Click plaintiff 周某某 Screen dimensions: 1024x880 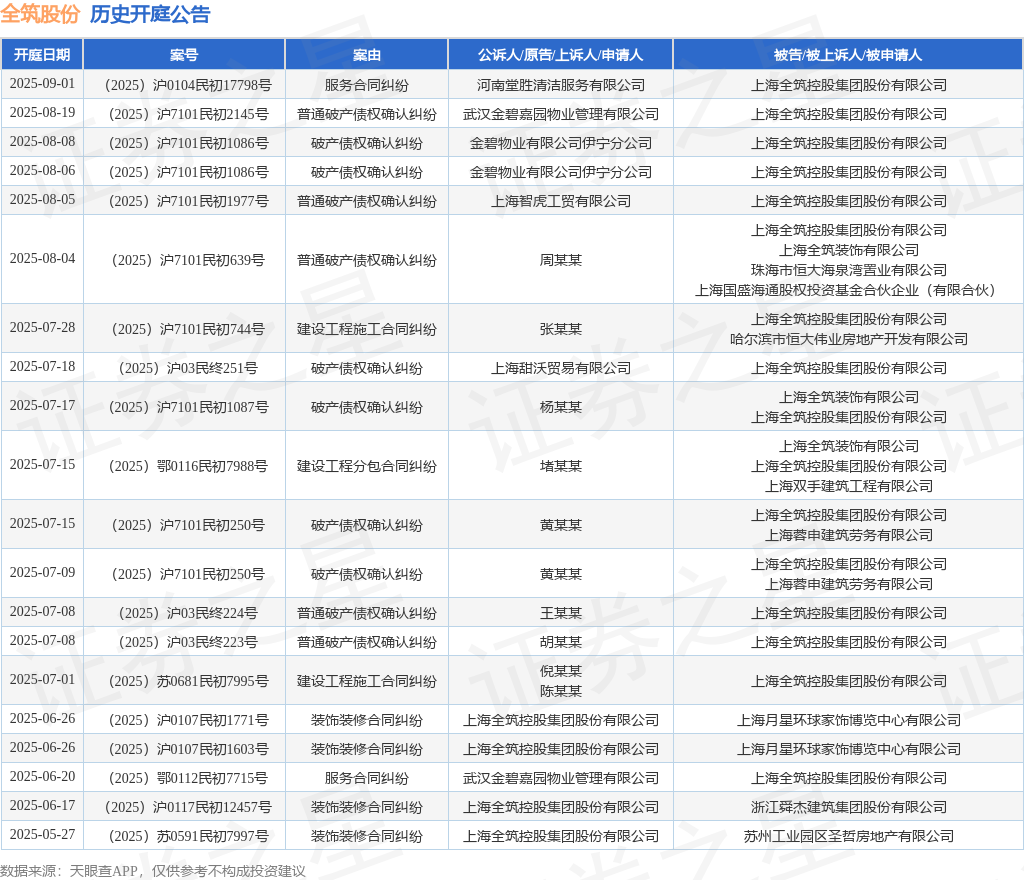pos(560,260)
